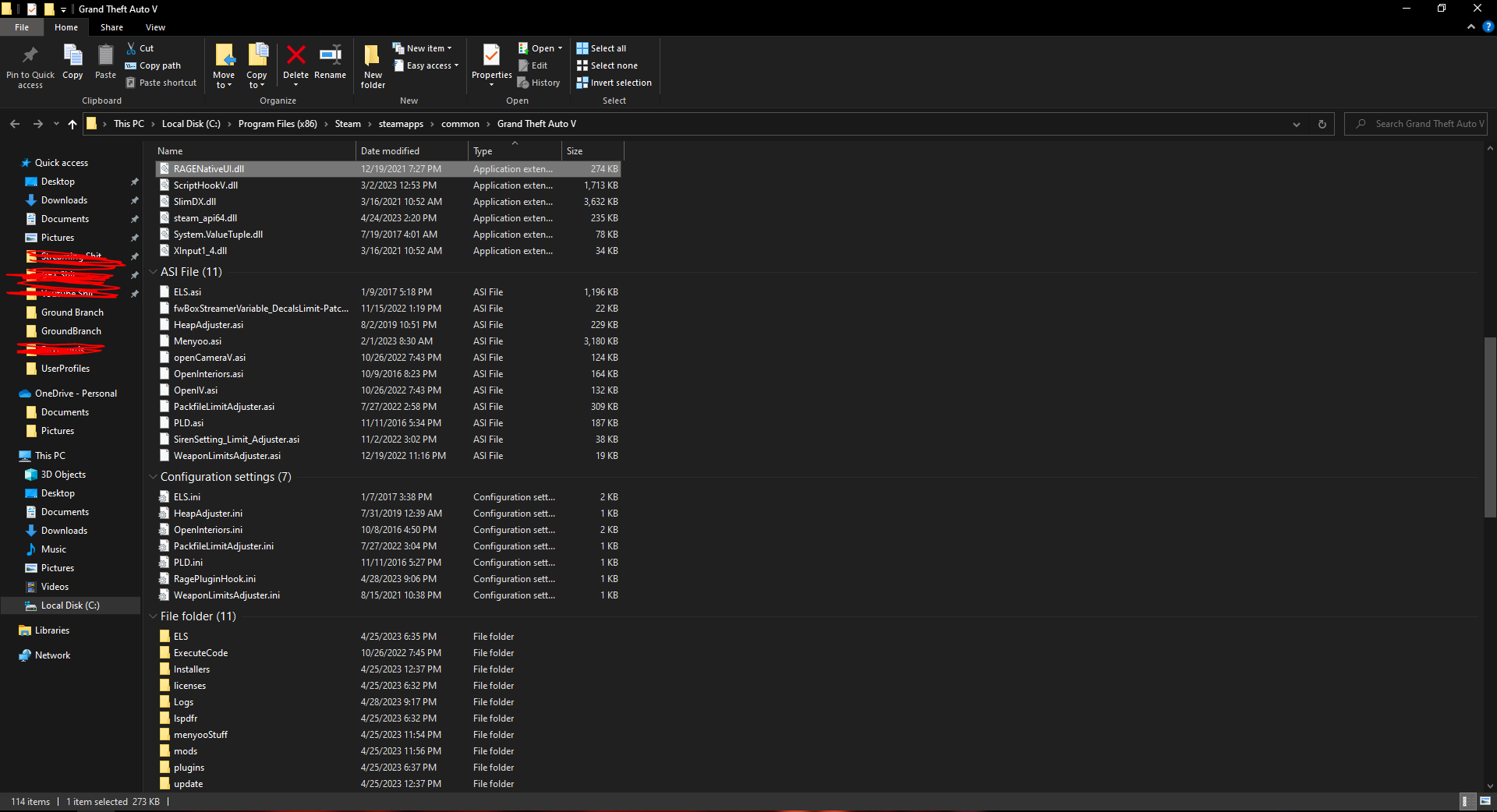Rename the selected file via ribbon

[x=330, y=62]
